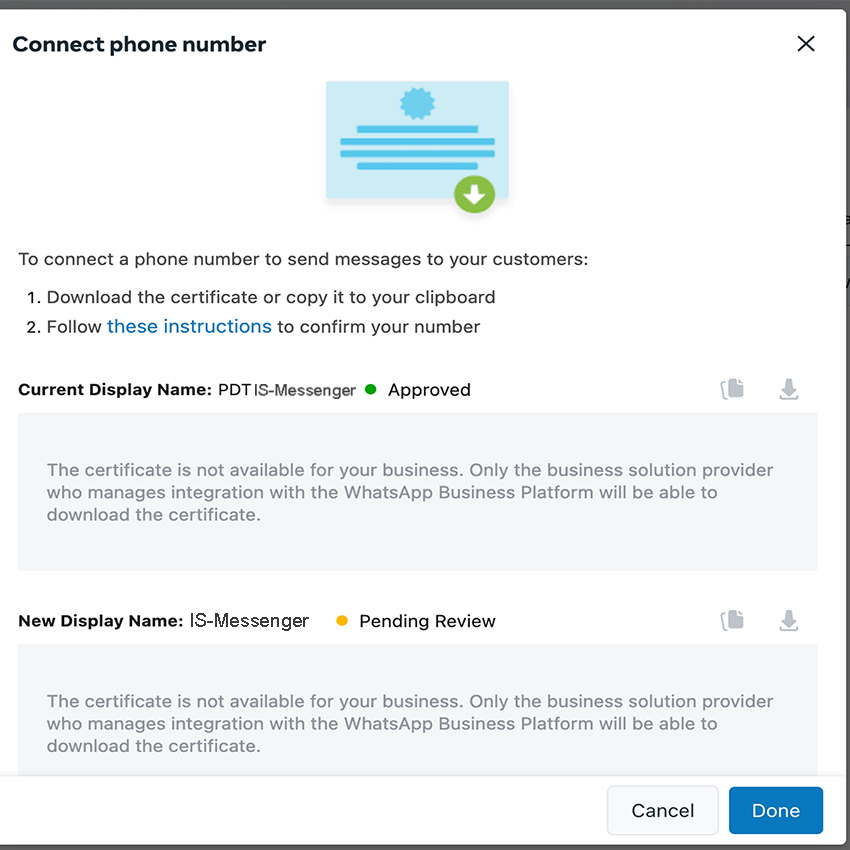Download the current display name certificate

click(x=789, y=389)
